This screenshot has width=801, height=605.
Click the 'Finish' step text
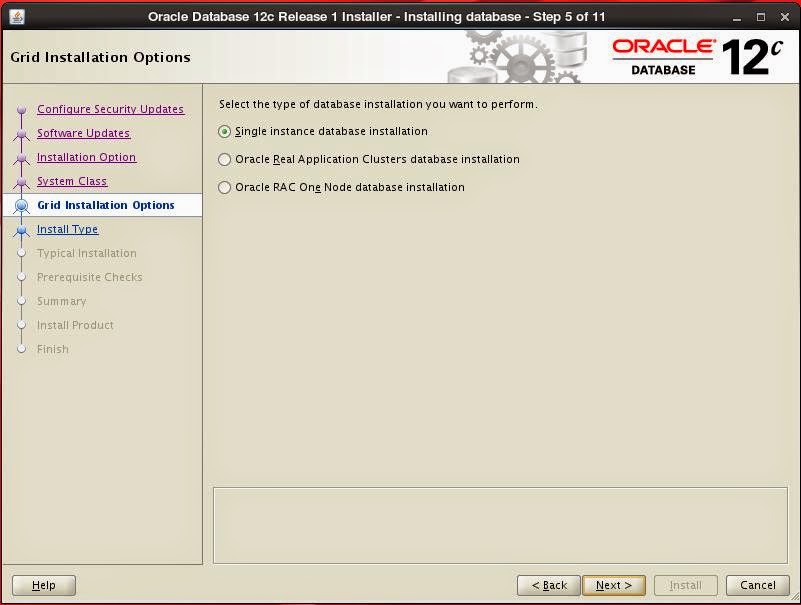click(53, 349)
